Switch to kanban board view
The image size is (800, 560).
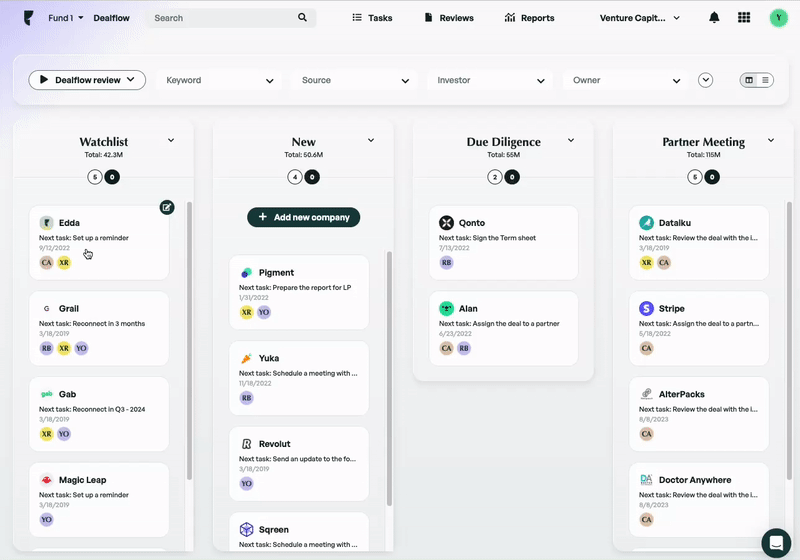click(x=749, y=80)
